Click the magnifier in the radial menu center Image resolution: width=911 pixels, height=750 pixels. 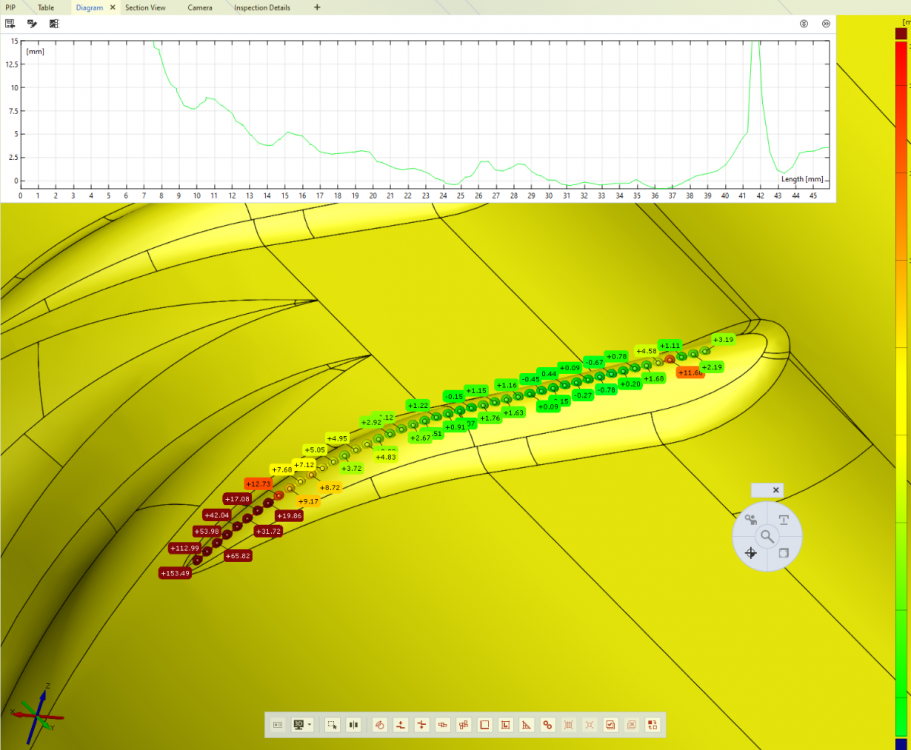[x=767, y=536]
